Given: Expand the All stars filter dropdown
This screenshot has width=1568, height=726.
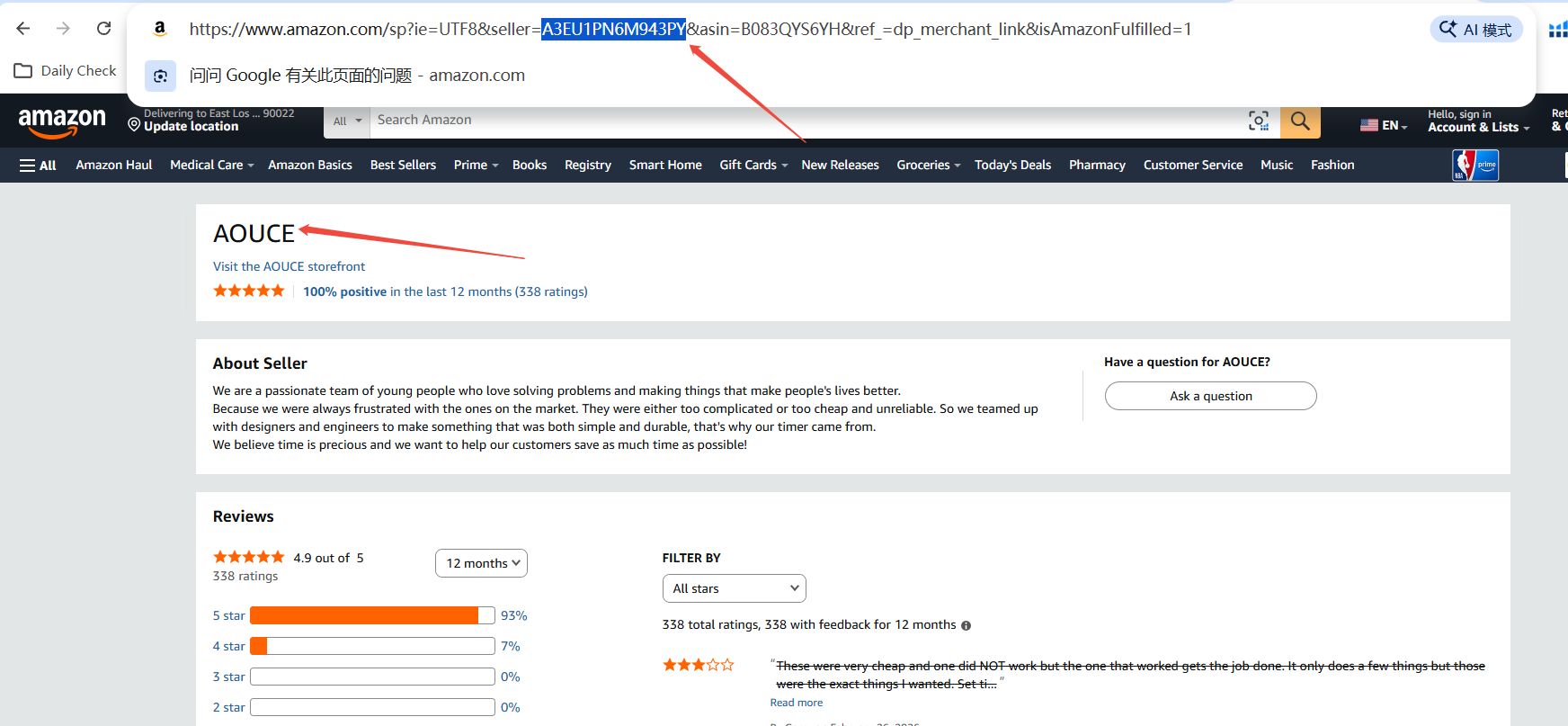Looking at the screenshot, I should pos(734,588).
